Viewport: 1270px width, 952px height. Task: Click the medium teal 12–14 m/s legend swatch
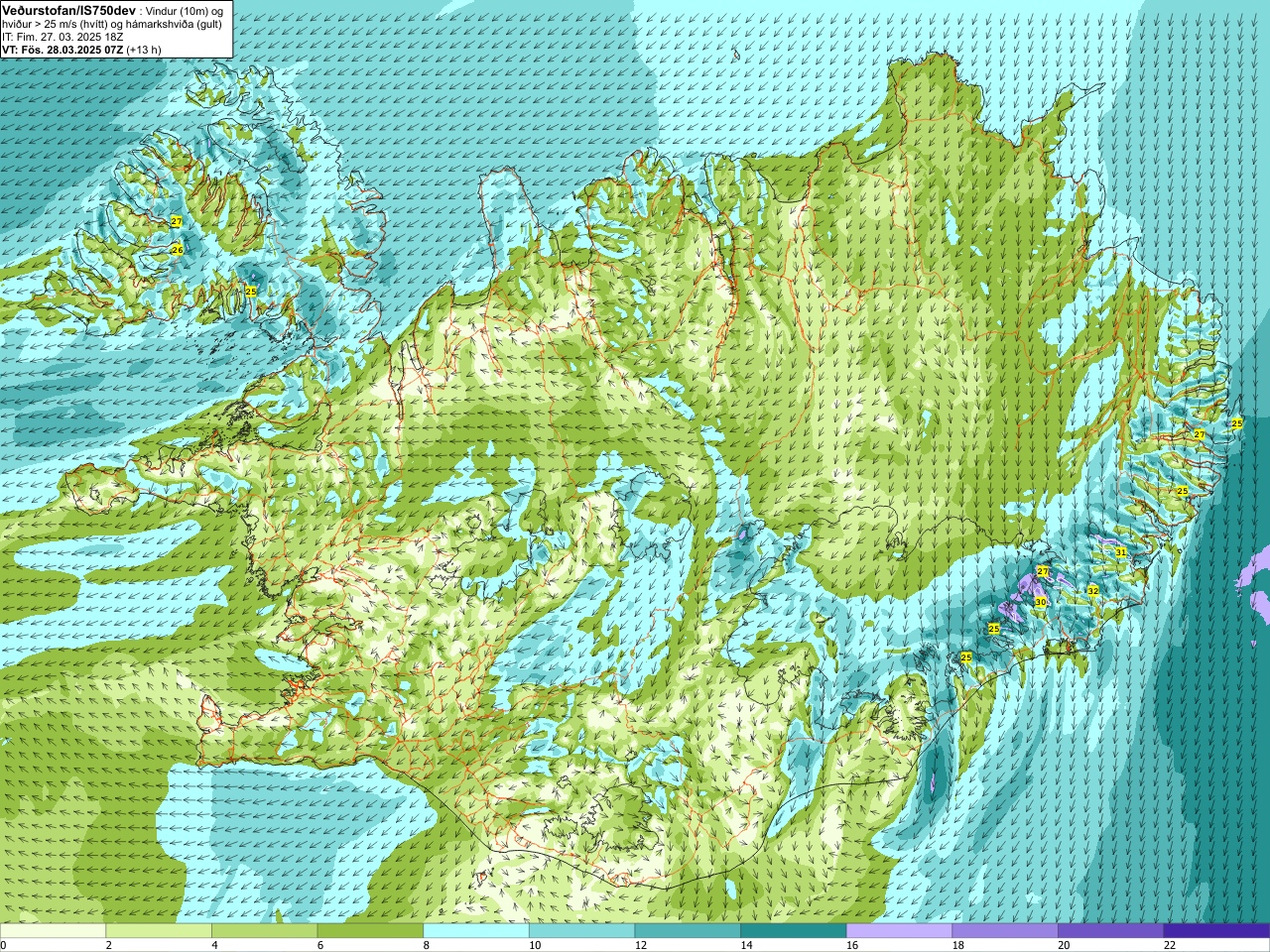688,931
